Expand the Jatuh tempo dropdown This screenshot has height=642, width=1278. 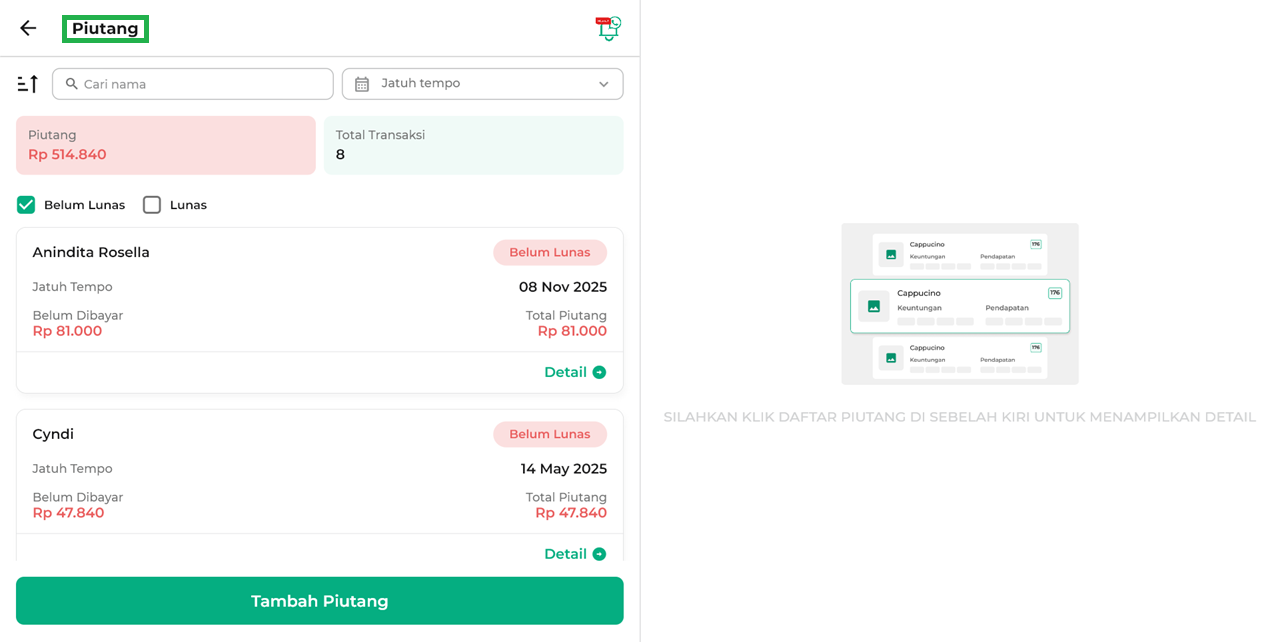tap(482, 84)
